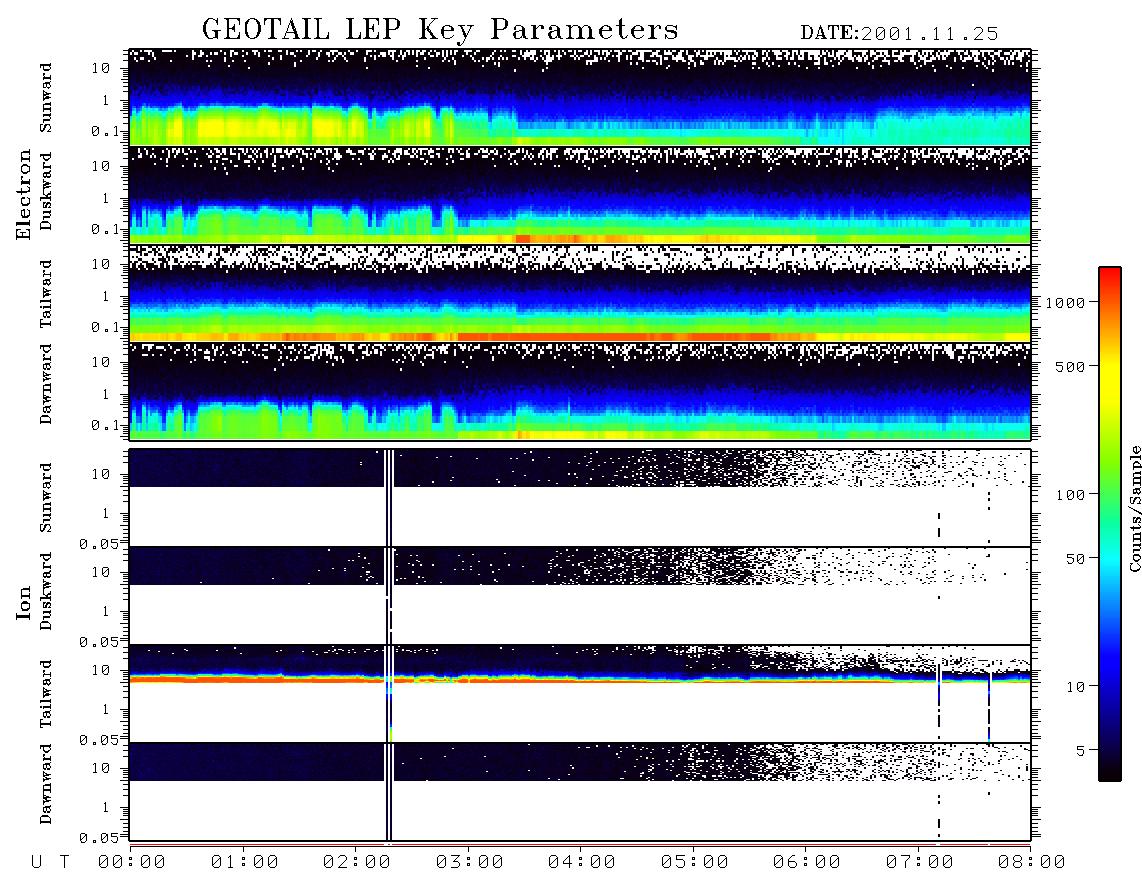The image size is (1142, 880).
Task: Click the rainbow Counts/Sample color scale bar
Action: pos(1110,524)
